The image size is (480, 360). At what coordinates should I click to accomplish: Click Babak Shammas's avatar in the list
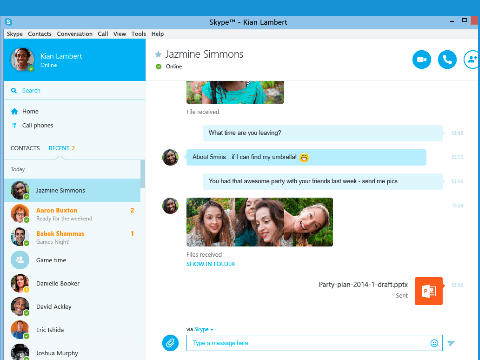pyautogui.click(x=20, y=237)
